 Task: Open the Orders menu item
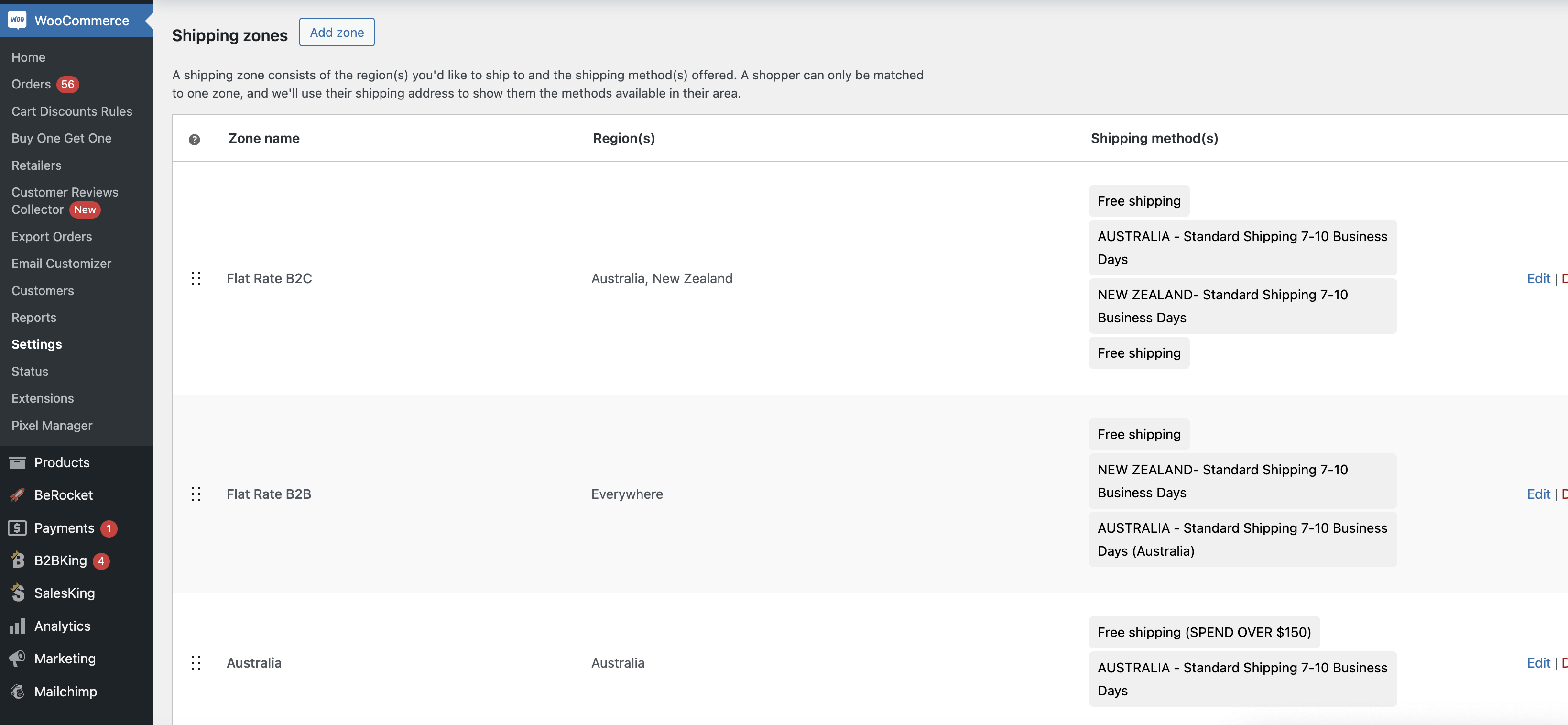pyautogui.click(x=31, y=84)
